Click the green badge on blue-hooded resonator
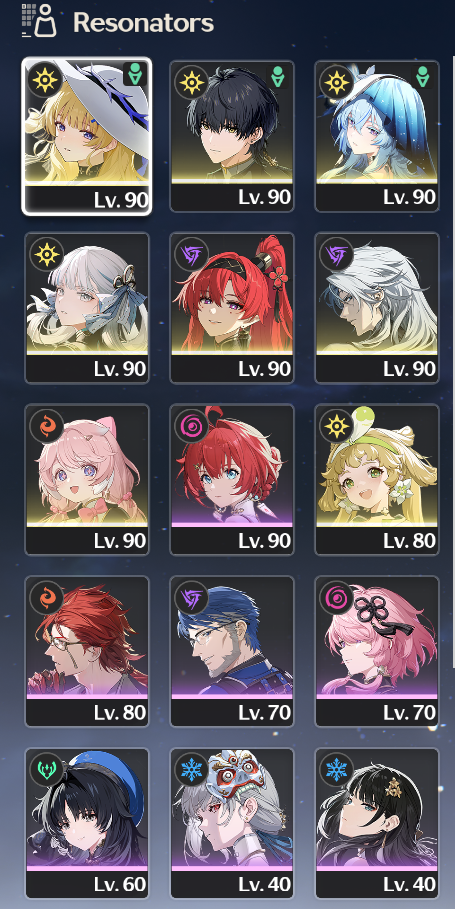Viewport: 455px width, 909px height. [x=423, y=77]
